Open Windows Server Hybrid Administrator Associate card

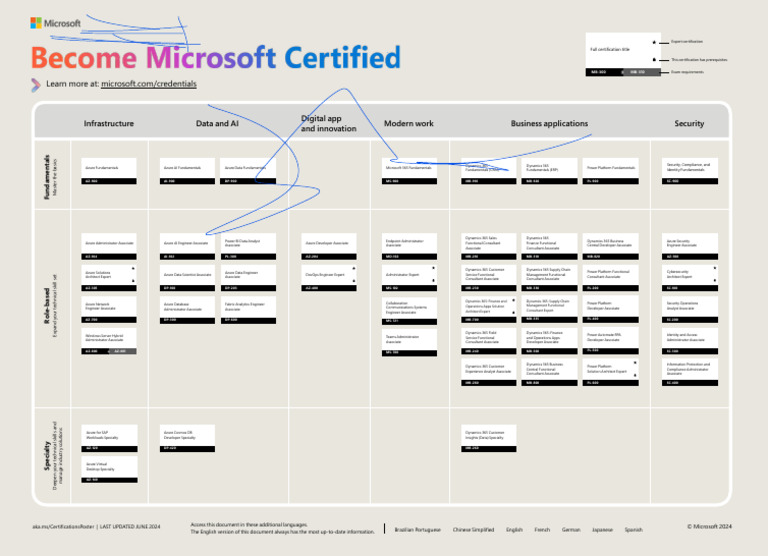[109, 341]
